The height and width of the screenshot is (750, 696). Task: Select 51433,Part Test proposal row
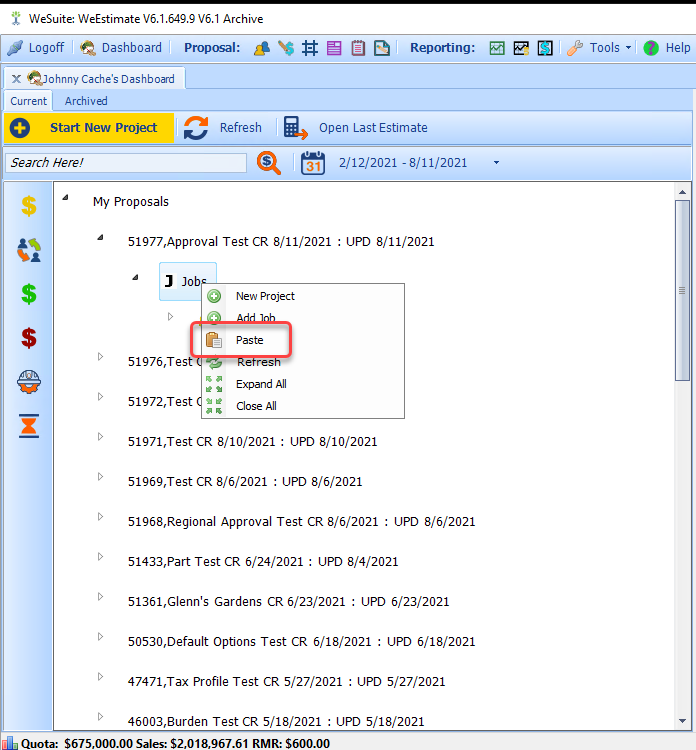point(263,562)
